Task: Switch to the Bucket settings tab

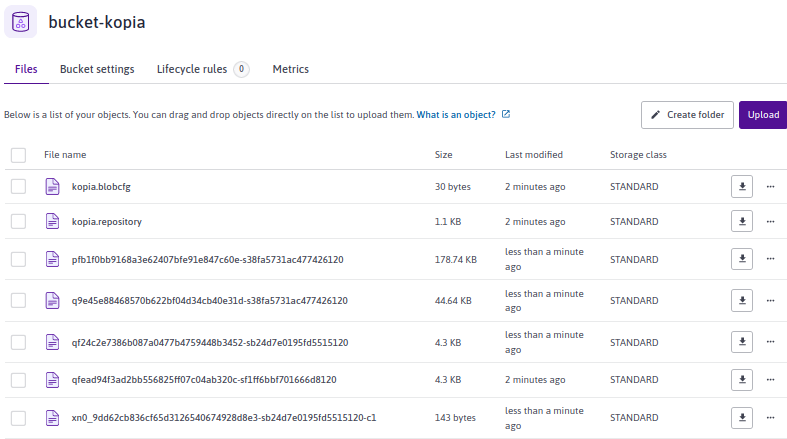Action: pos(97,69)
